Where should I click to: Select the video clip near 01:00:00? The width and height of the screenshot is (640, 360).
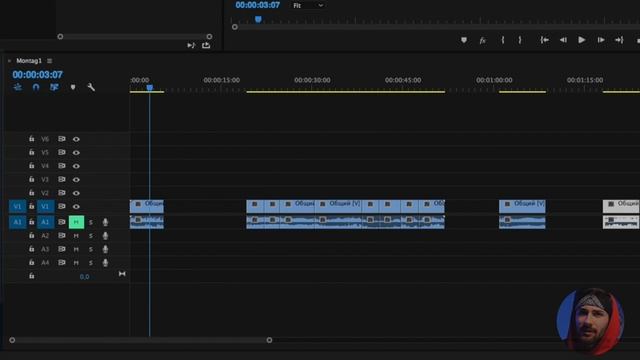522,206
